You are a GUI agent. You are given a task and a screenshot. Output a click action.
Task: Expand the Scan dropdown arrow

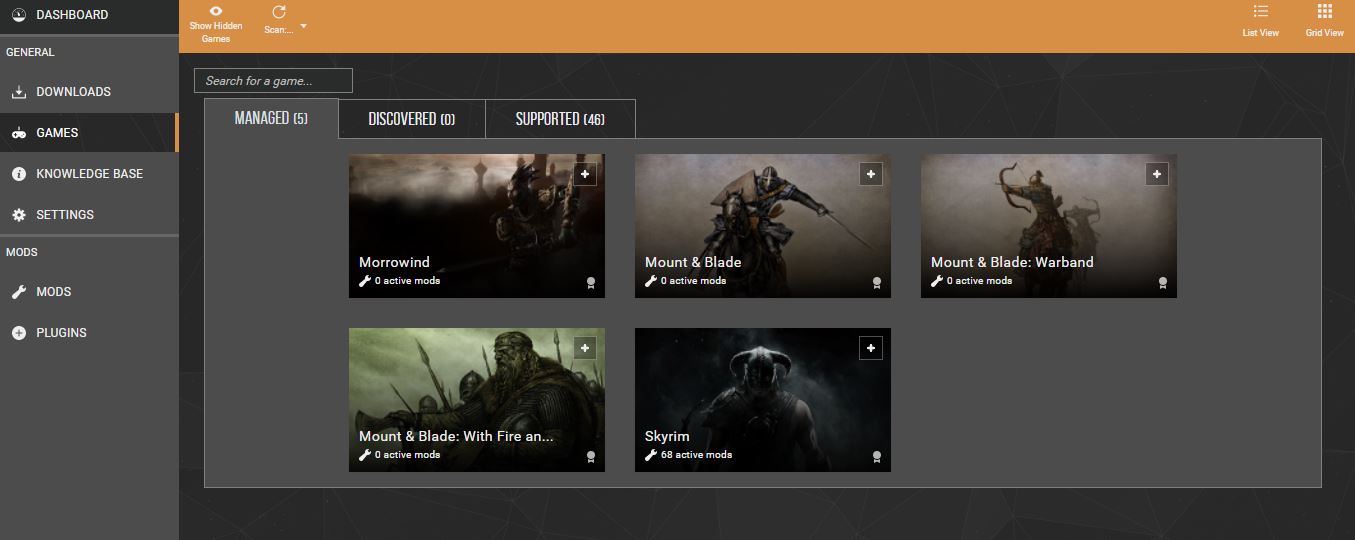coord(304,26)
